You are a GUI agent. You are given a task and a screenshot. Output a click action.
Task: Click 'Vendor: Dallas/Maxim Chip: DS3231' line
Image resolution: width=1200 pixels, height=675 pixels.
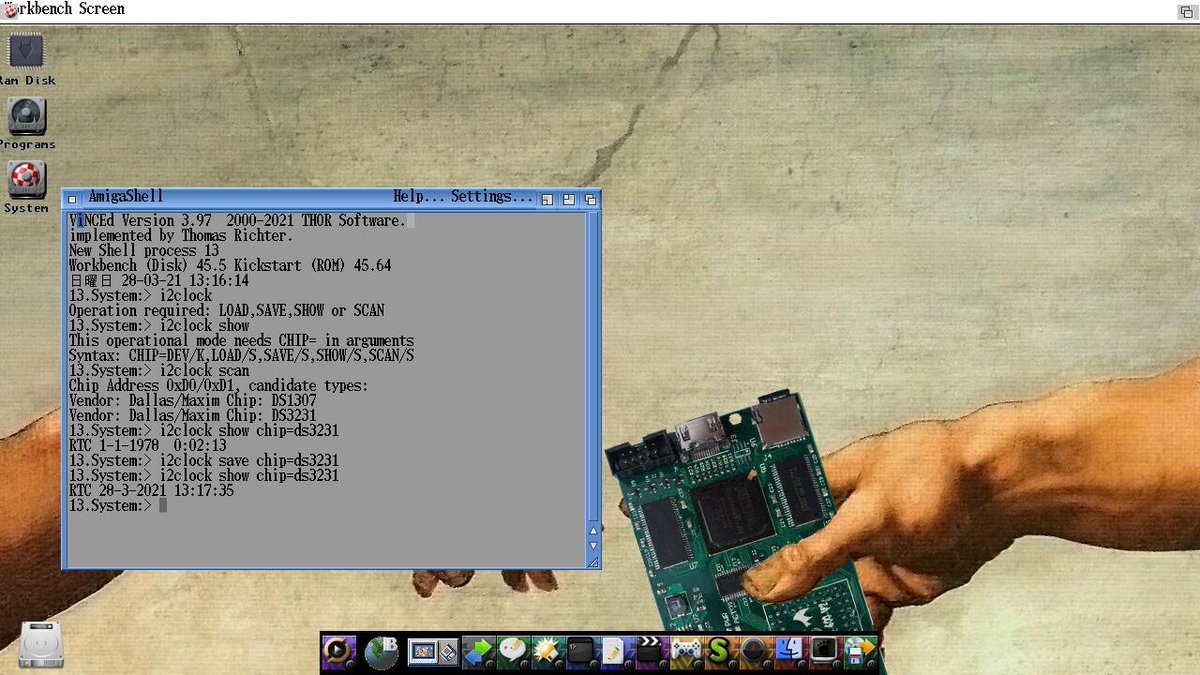click(x=192, y=416)
